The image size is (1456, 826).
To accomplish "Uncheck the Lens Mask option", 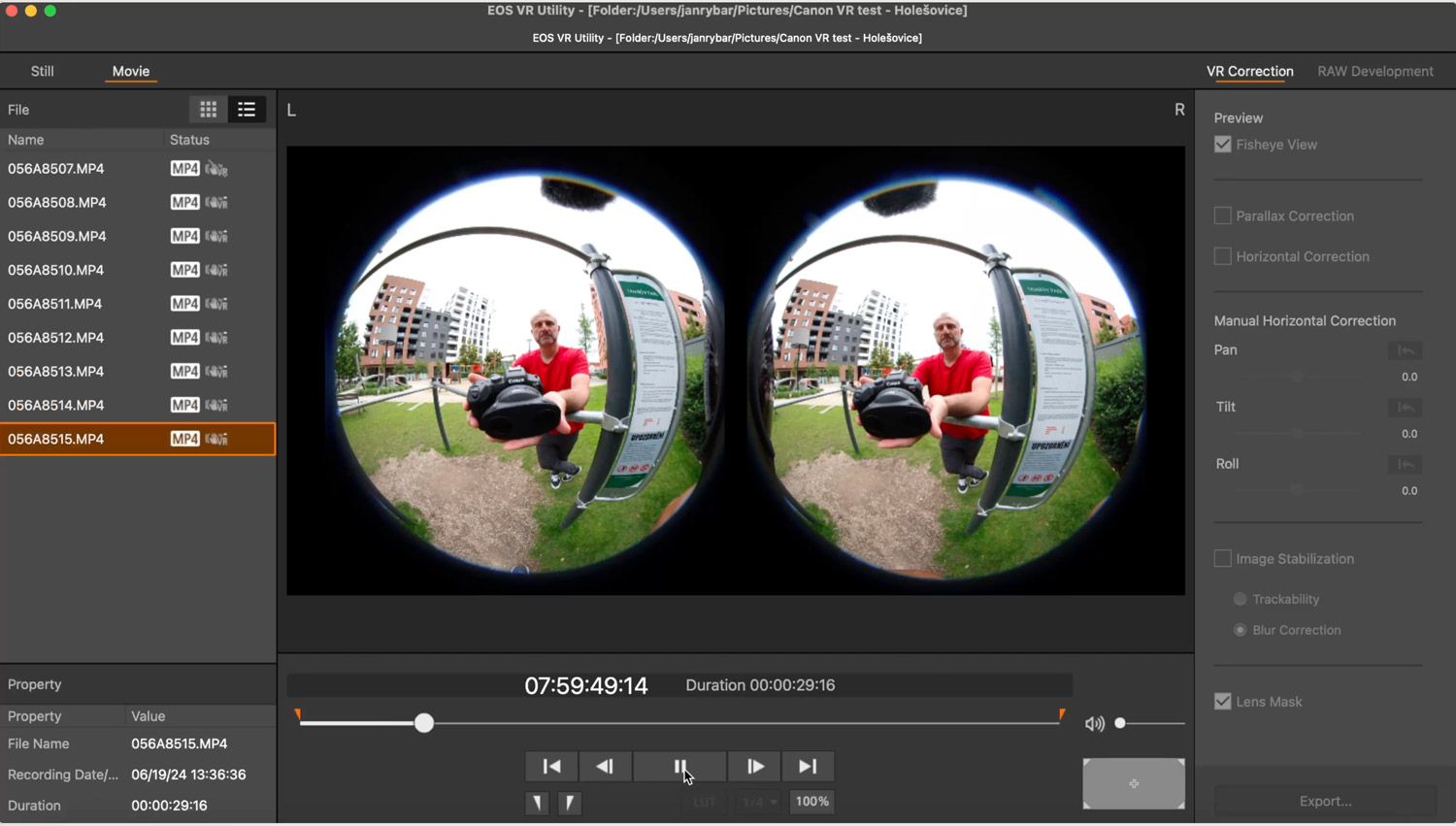I will coord(1223,702).
